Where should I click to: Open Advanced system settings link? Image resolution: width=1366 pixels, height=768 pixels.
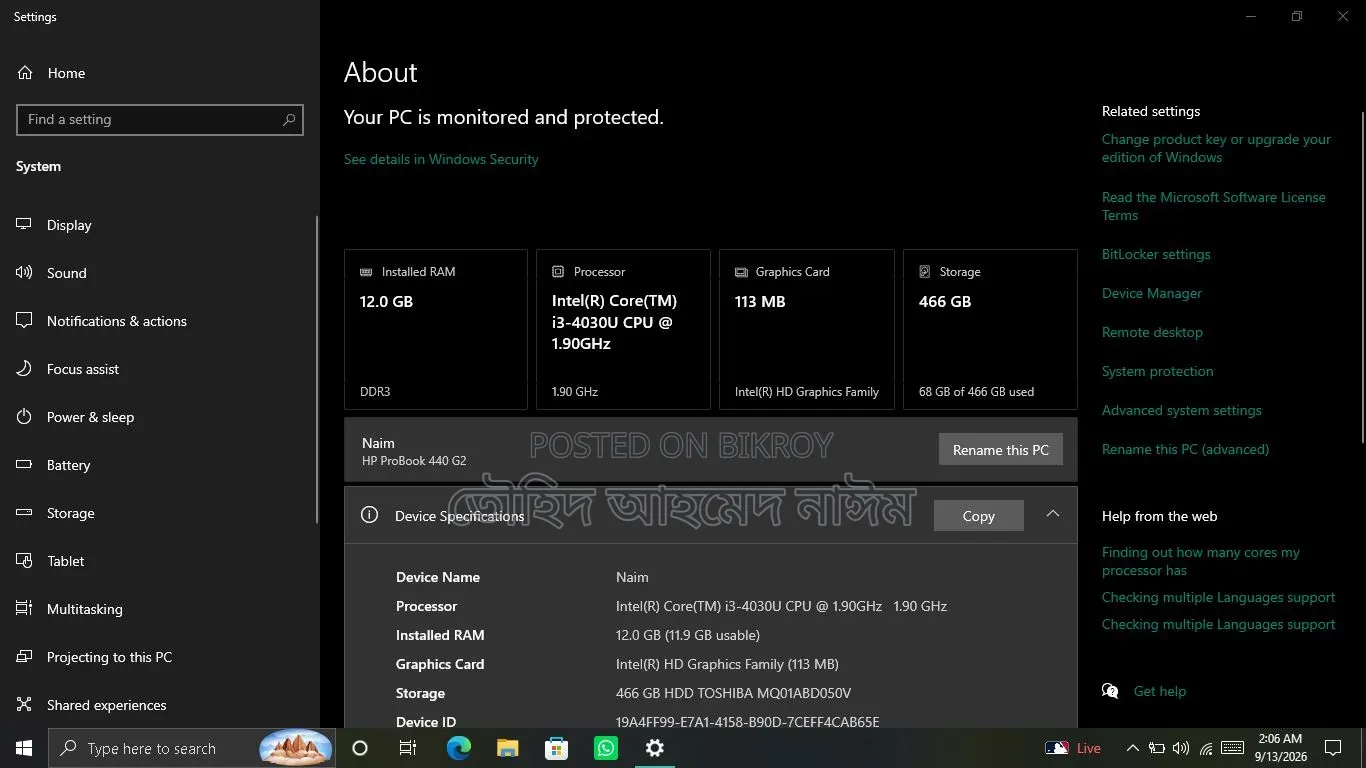[1181, 410]
